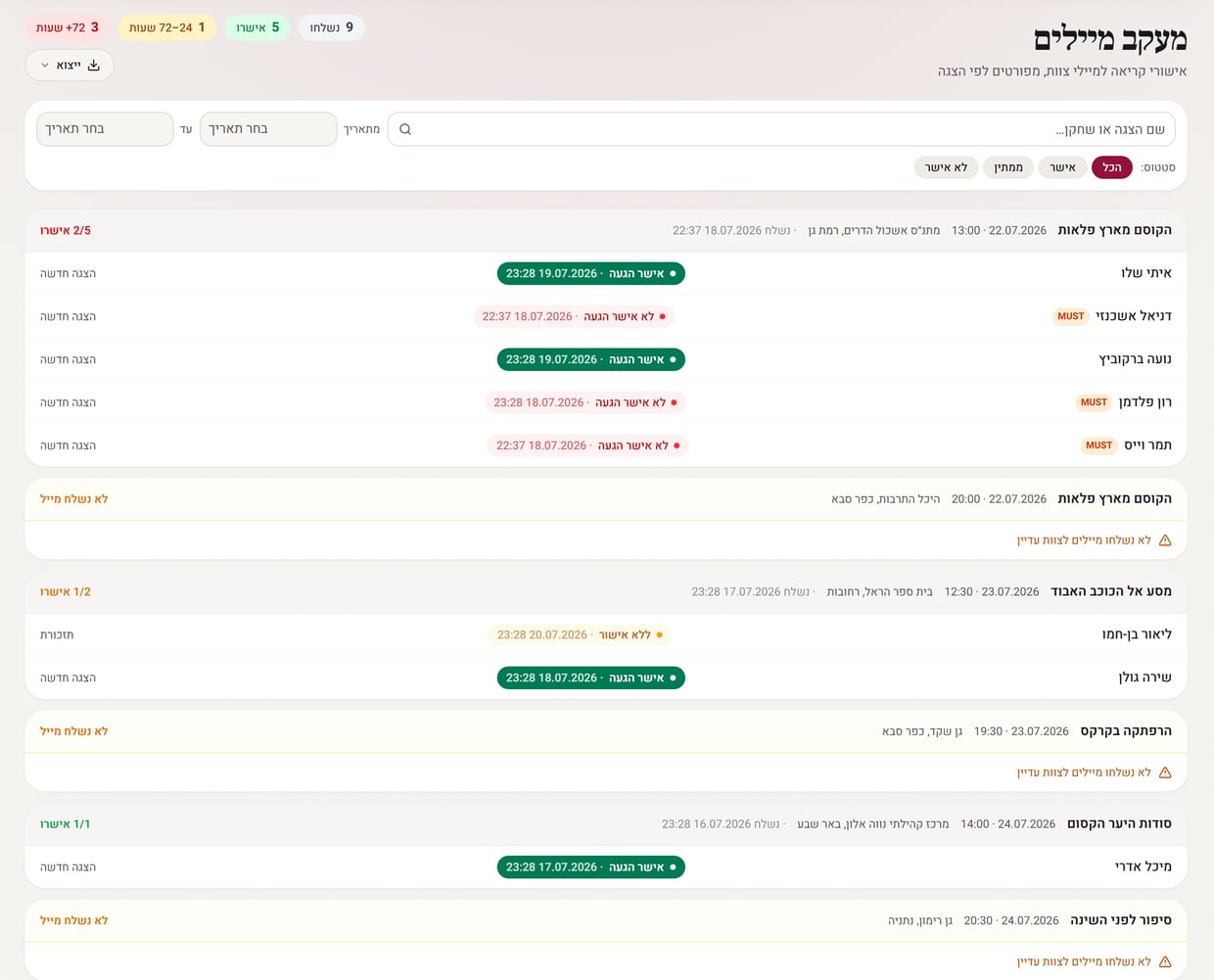Click MUST tag next to רון פלדמן
This screenshot has width=1214, height=980.
click(1094, 402)
